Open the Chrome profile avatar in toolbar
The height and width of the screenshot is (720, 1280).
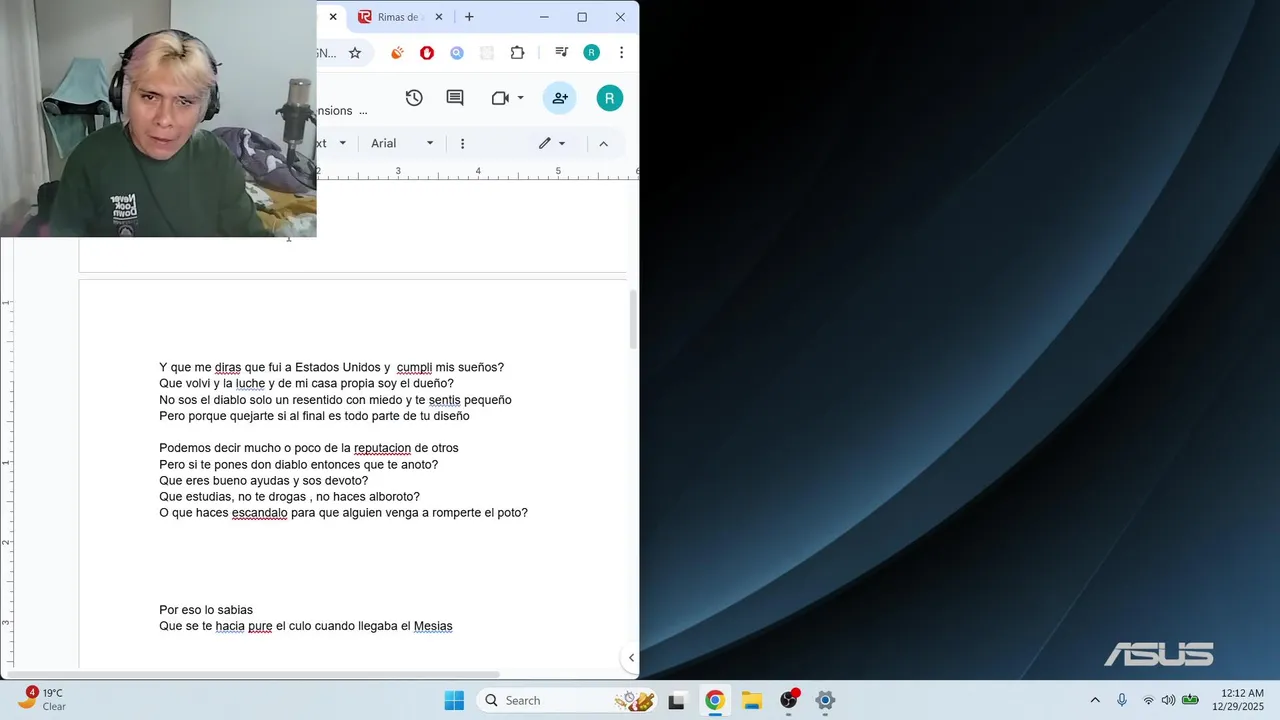(592, 53)
